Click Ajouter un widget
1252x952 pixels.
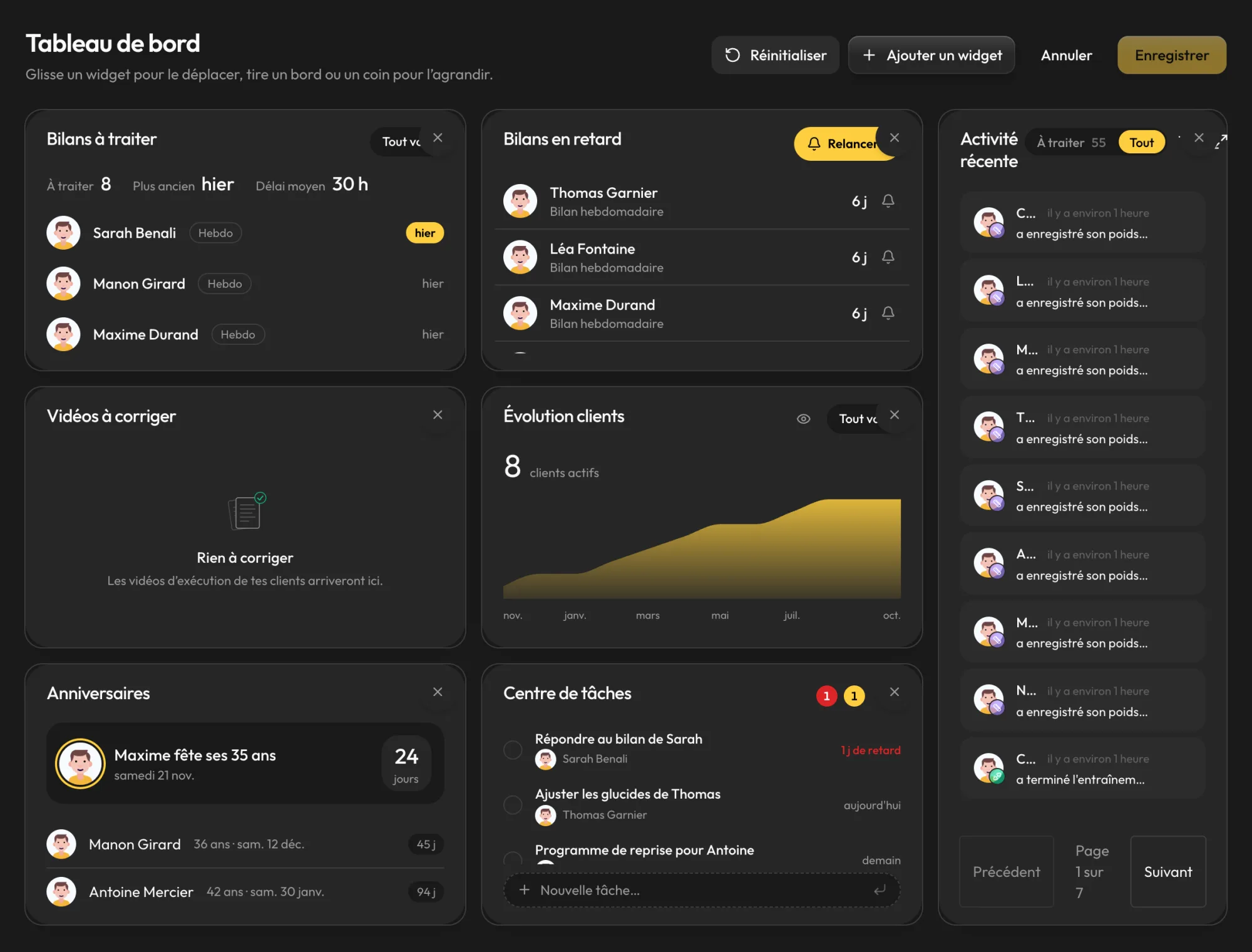[931, 55]
